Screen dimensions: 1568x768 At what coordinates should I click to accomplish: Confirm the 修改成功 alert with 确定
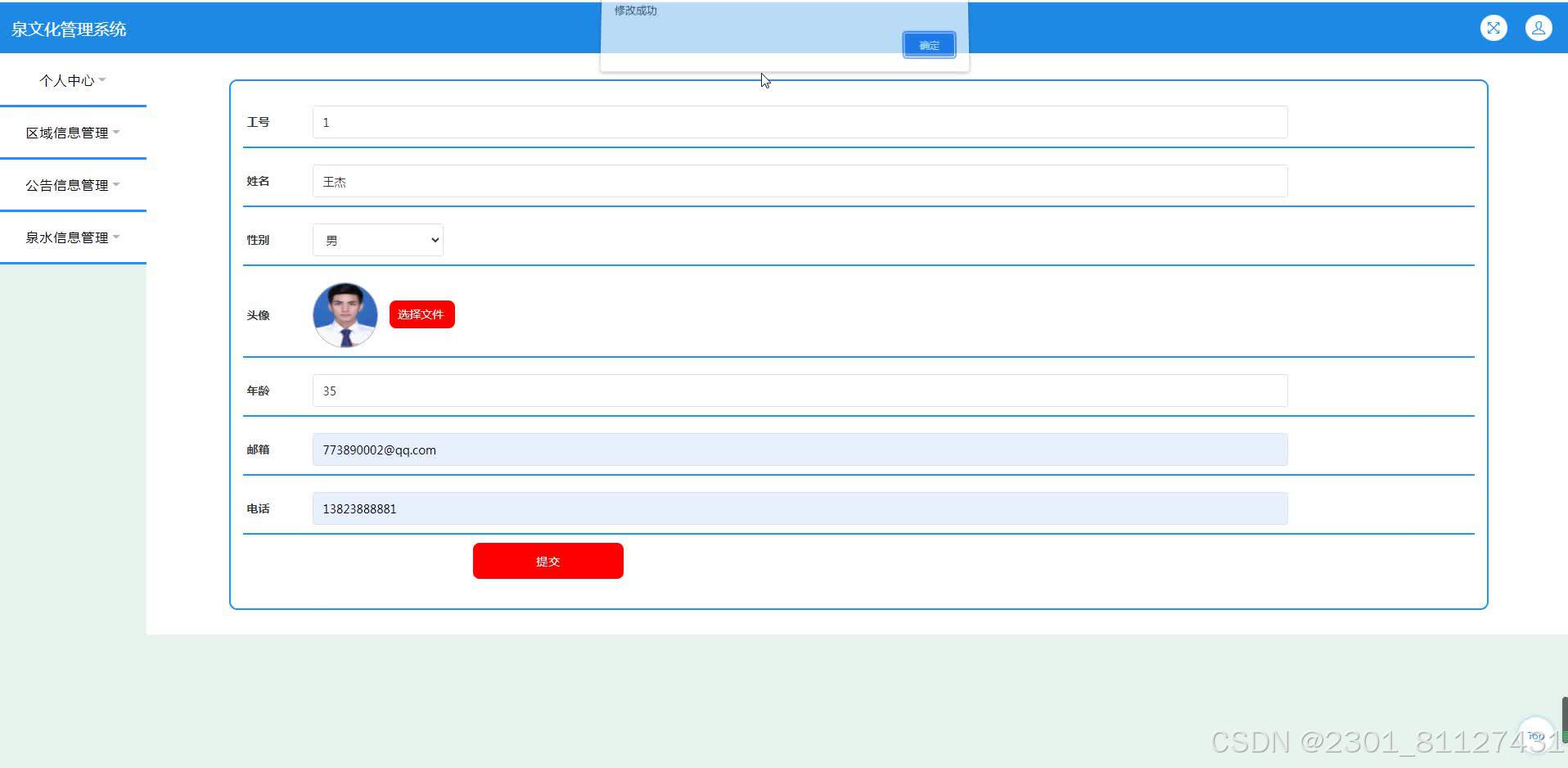[929, 45]
